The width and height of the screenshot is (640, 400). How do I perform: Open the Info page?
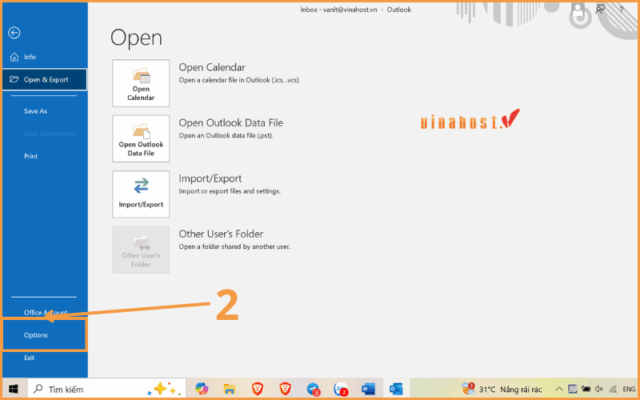(30, 57)
